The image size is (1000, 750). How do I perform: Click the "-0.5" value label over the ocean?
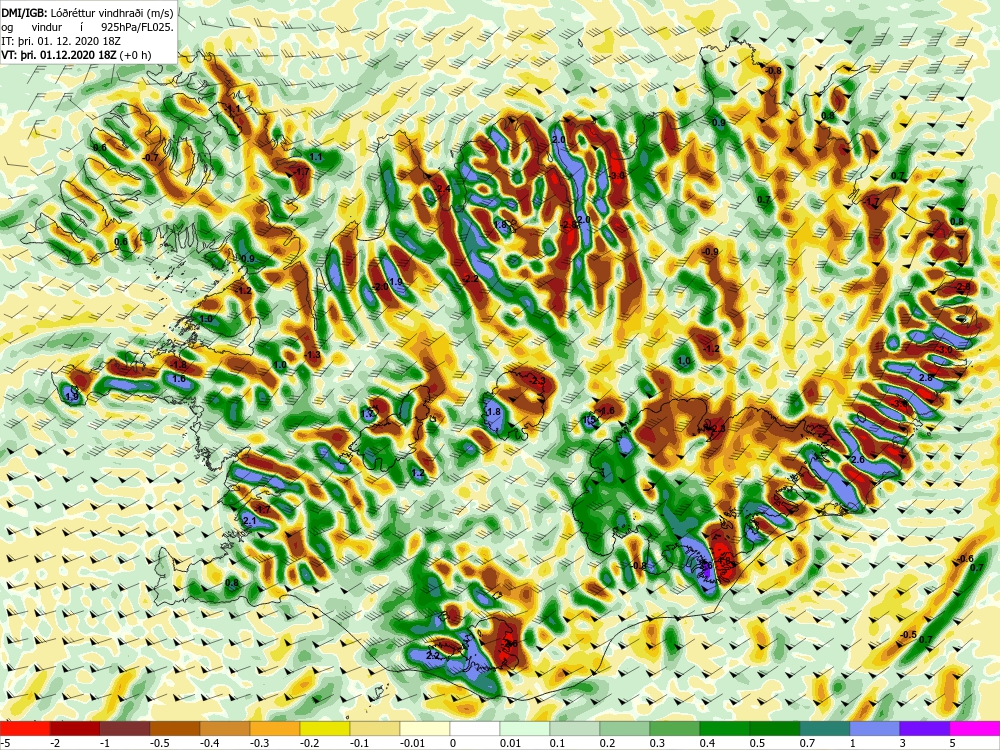pyautogui.click(x=908, y=635)
